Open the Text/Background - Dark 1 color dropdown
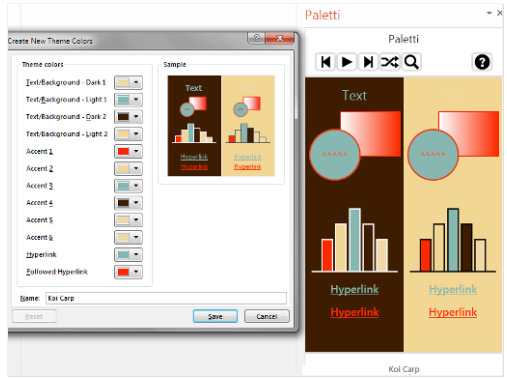This screenshot has width=507, height=378. (x=136, y=82)
